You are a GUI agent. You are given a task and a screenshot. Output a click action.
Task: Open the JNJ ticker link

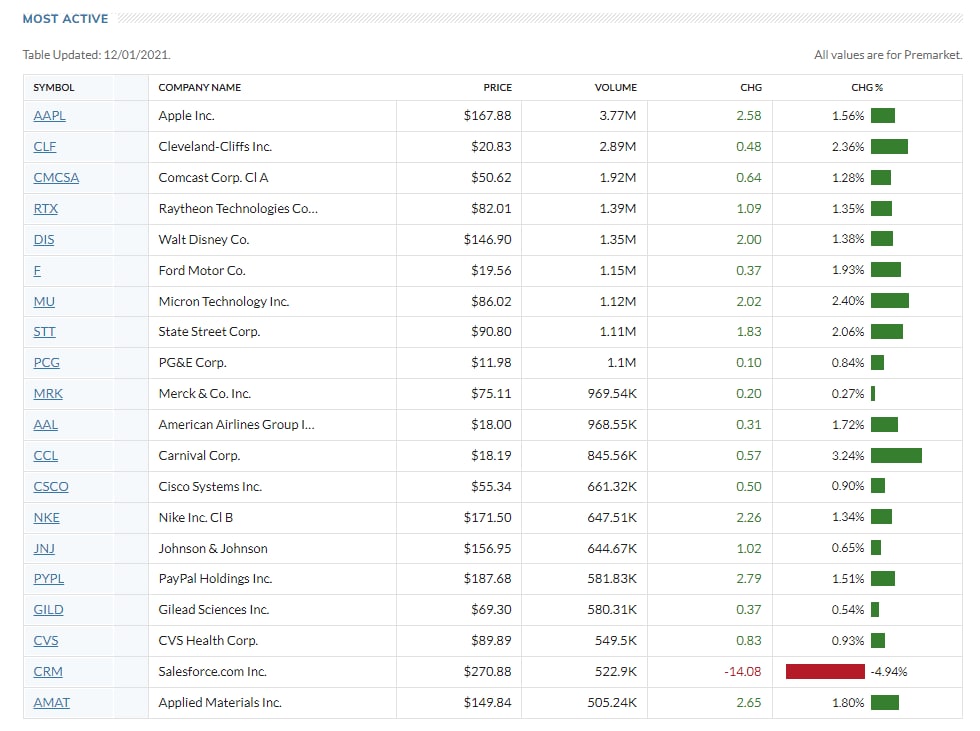[44, 548]
